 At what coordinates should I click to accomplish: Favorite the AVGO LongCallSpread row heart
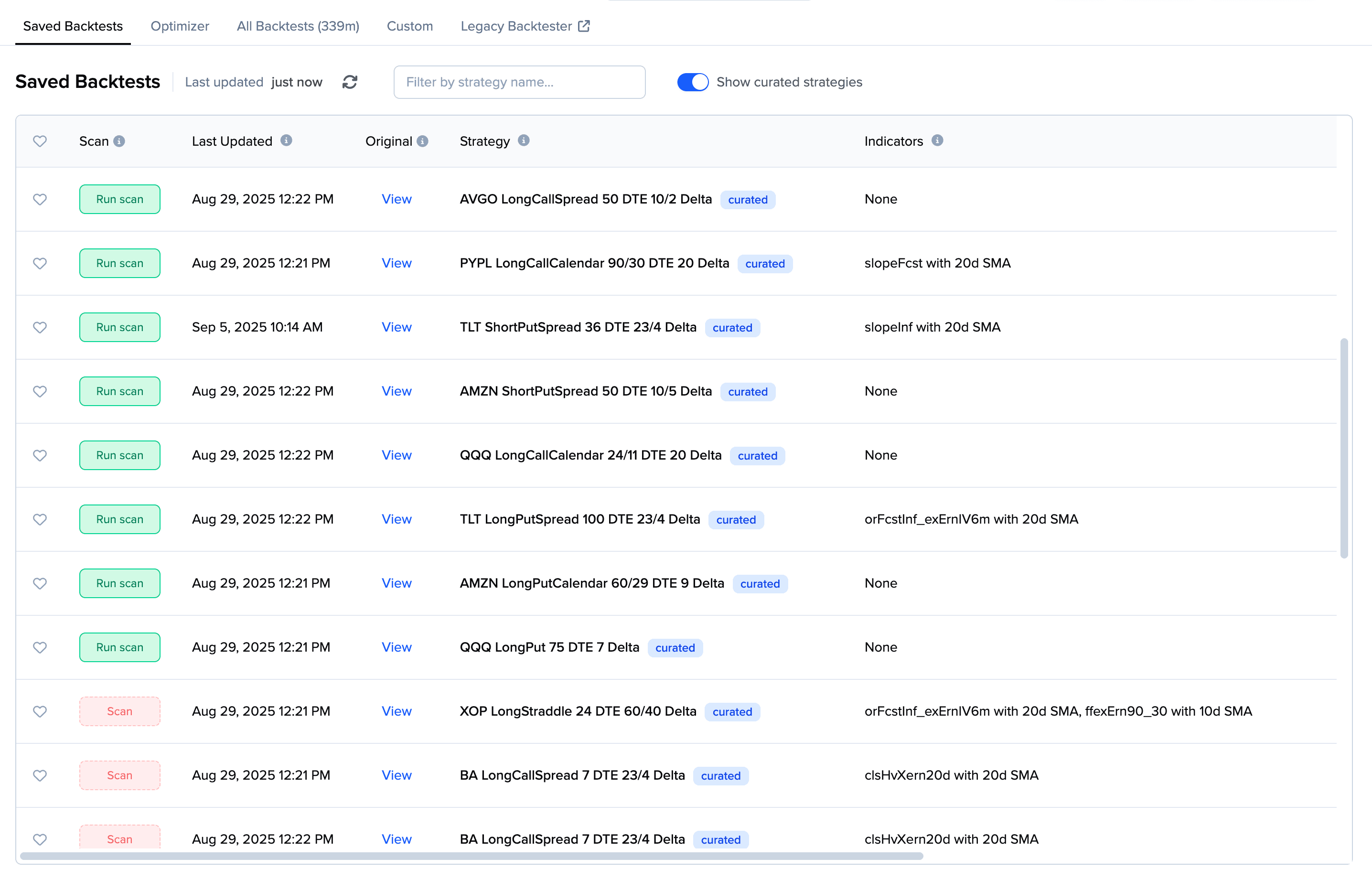[40, 199]
